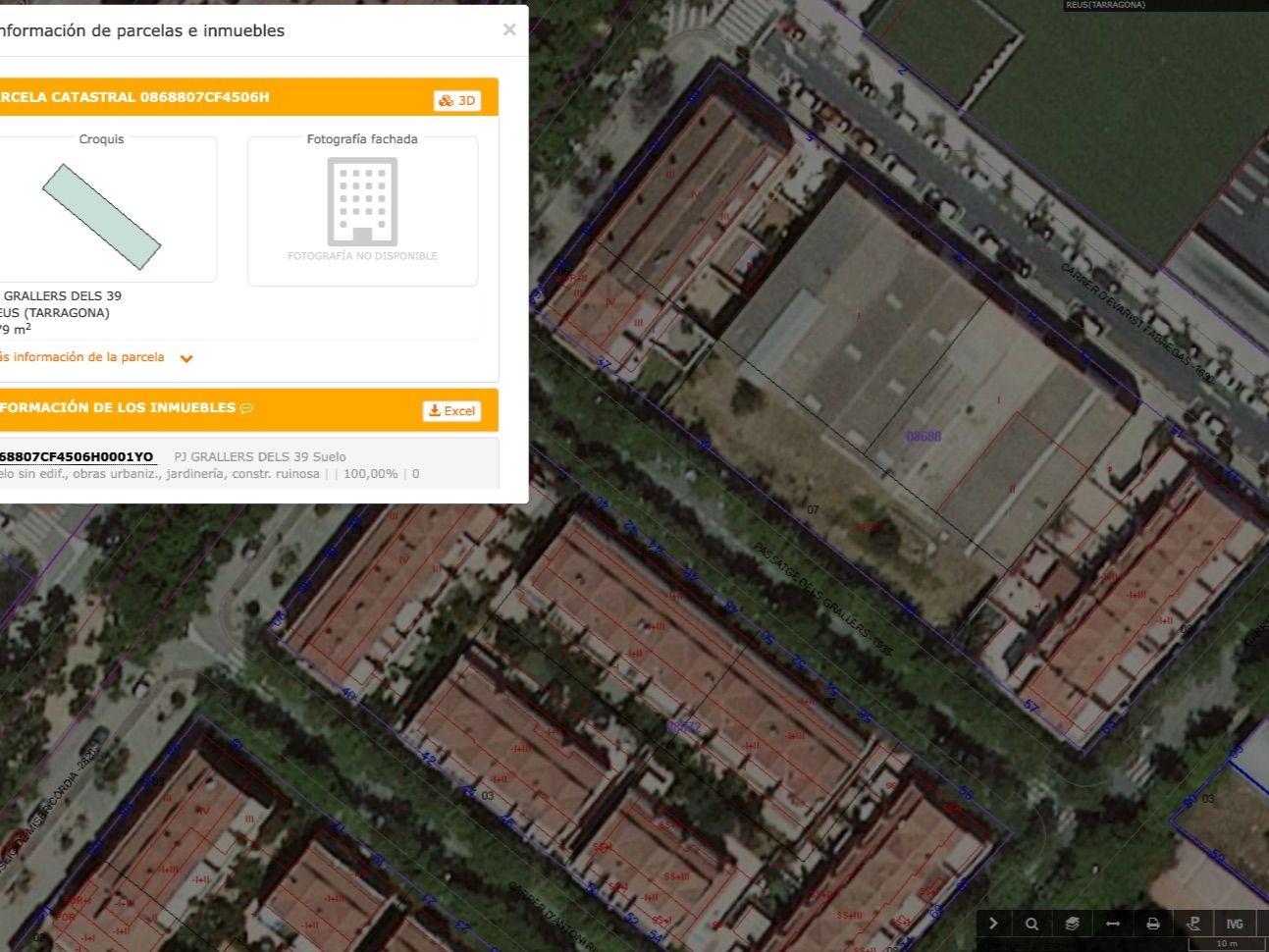Open the IVG viewer
The width and height of the screenshot is (1269, 952).
1234,924
